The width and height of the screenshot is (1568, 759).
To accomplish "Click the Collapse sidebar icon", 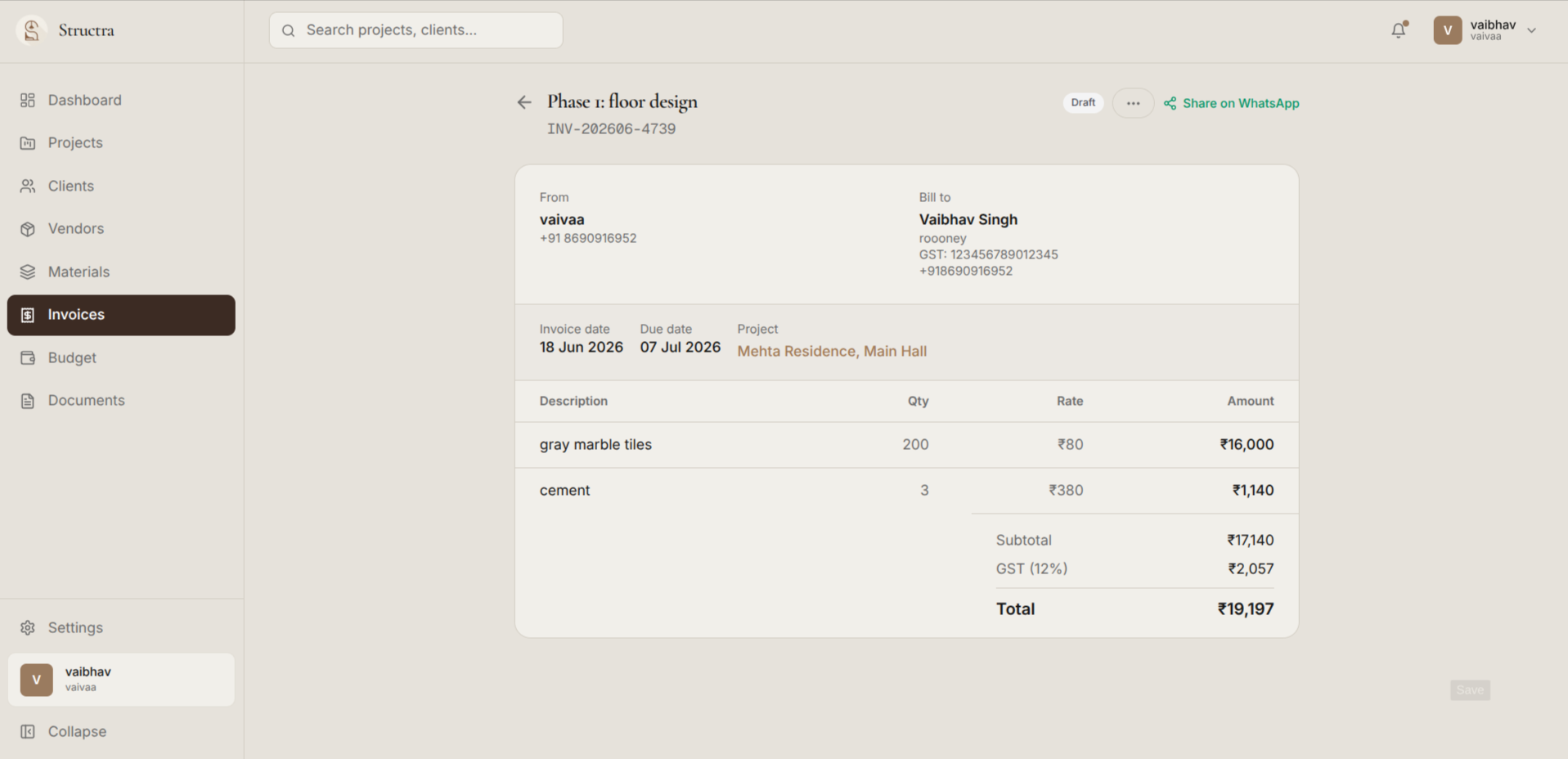I will point(28,731).
